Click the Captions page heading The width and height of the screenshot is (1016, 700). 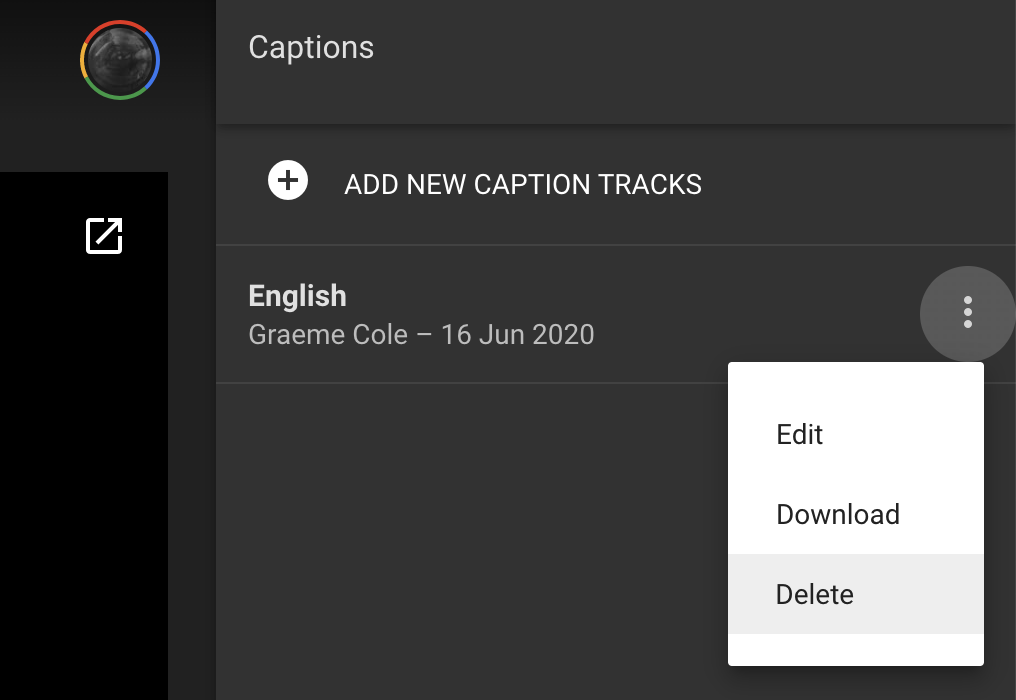click(x=311, y=47)
